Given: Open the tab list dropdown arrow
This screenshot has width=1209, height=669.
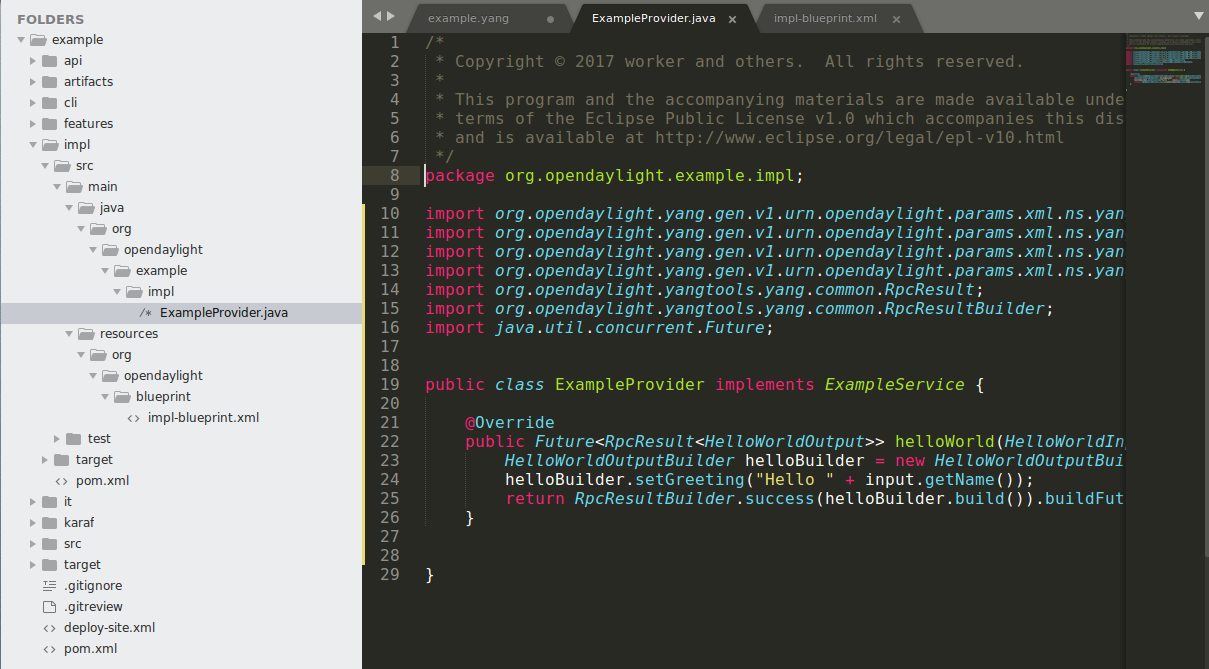Looking at the screenshot, I should (1198, 16).
